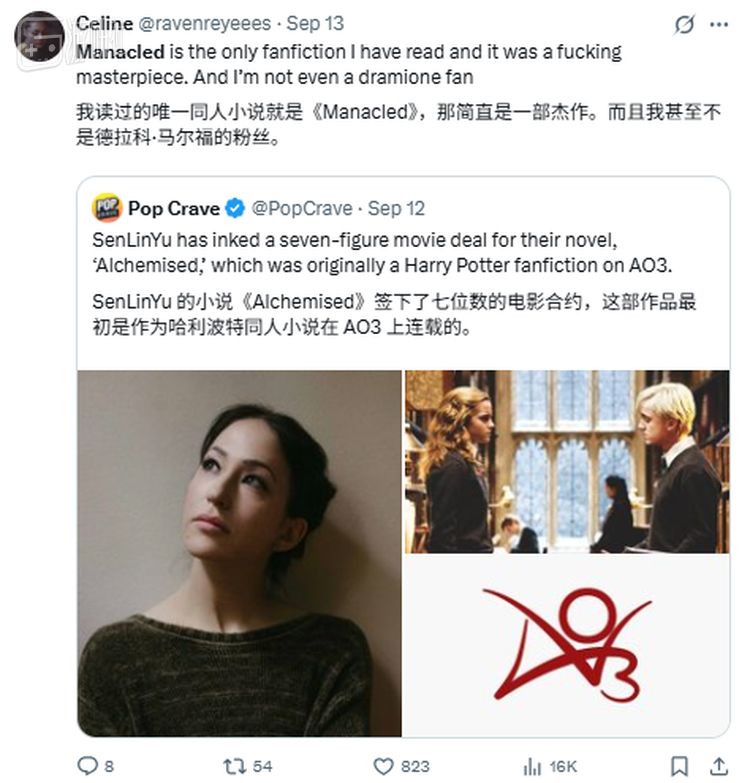Image resolution: width=750 pixels, height=783 pixels.
Task: Open the red AO3 logo image
Action: coord(567,645)
